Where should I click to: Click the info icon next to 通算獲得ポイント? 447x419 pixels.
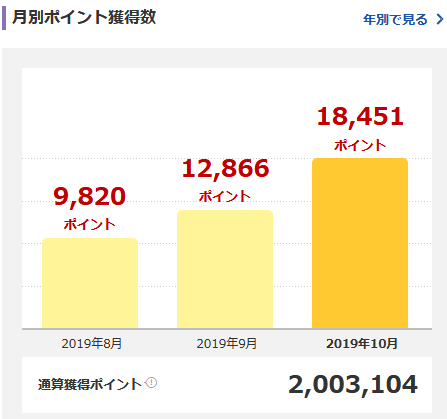click(152, 382)
